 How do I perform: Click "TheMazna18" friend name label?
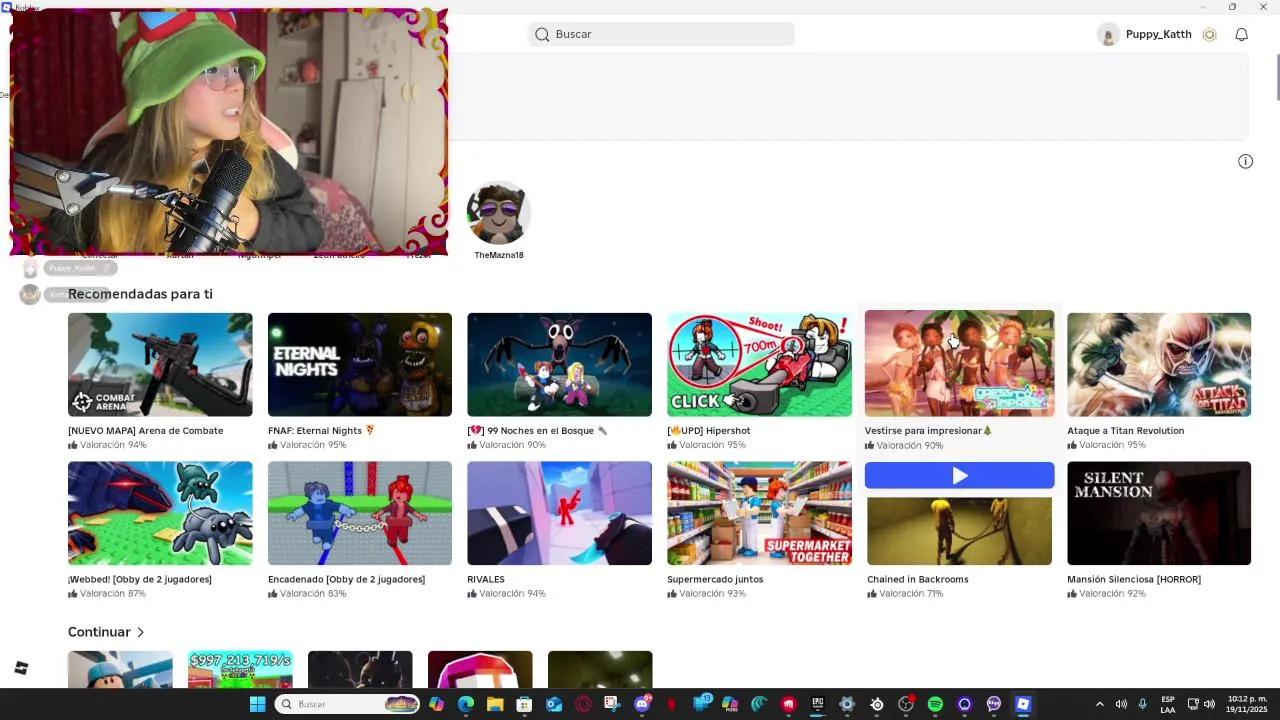tap(499, 255)
